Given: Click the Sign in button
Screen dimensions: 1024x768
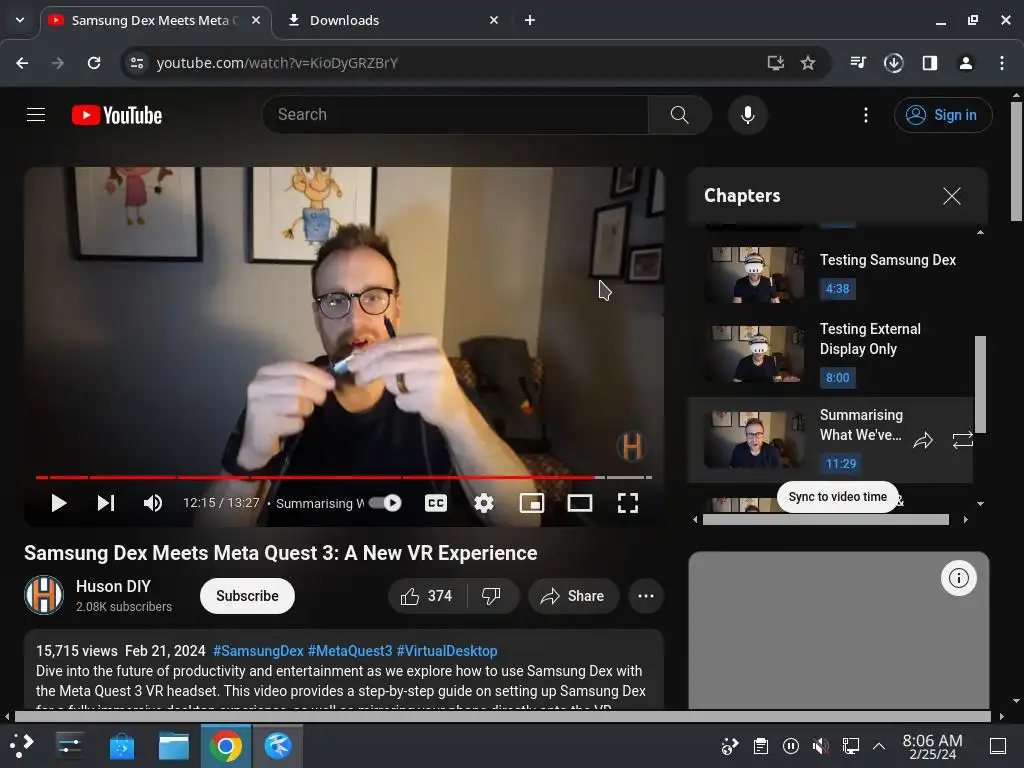Looking at the screenshot, I should (x=942, y=115).
